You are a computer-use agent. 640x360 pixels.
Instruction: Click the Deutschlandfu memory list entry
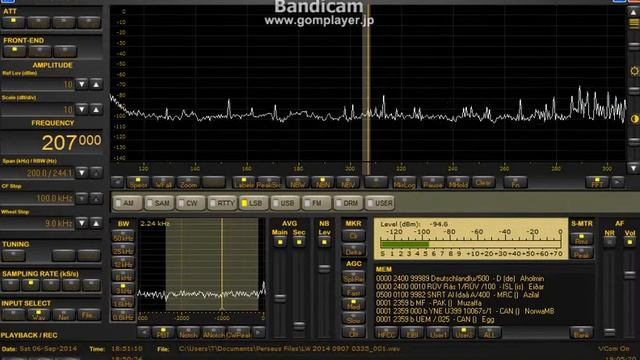click(x=460, y=278)
